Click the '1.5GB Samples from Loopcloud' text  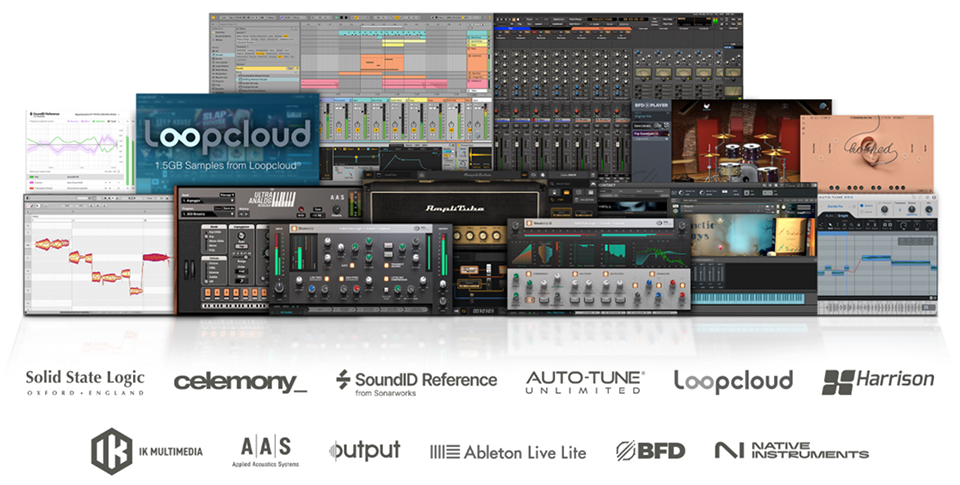pos(228,166)
